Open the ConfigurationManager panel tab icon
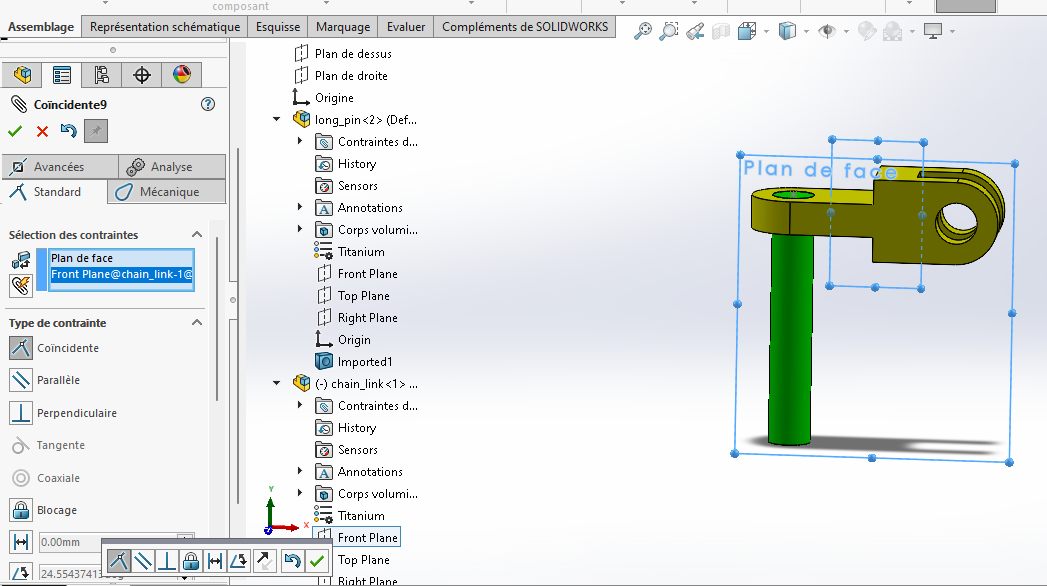The image size is (1047, 586). click(x=101, y=75)
